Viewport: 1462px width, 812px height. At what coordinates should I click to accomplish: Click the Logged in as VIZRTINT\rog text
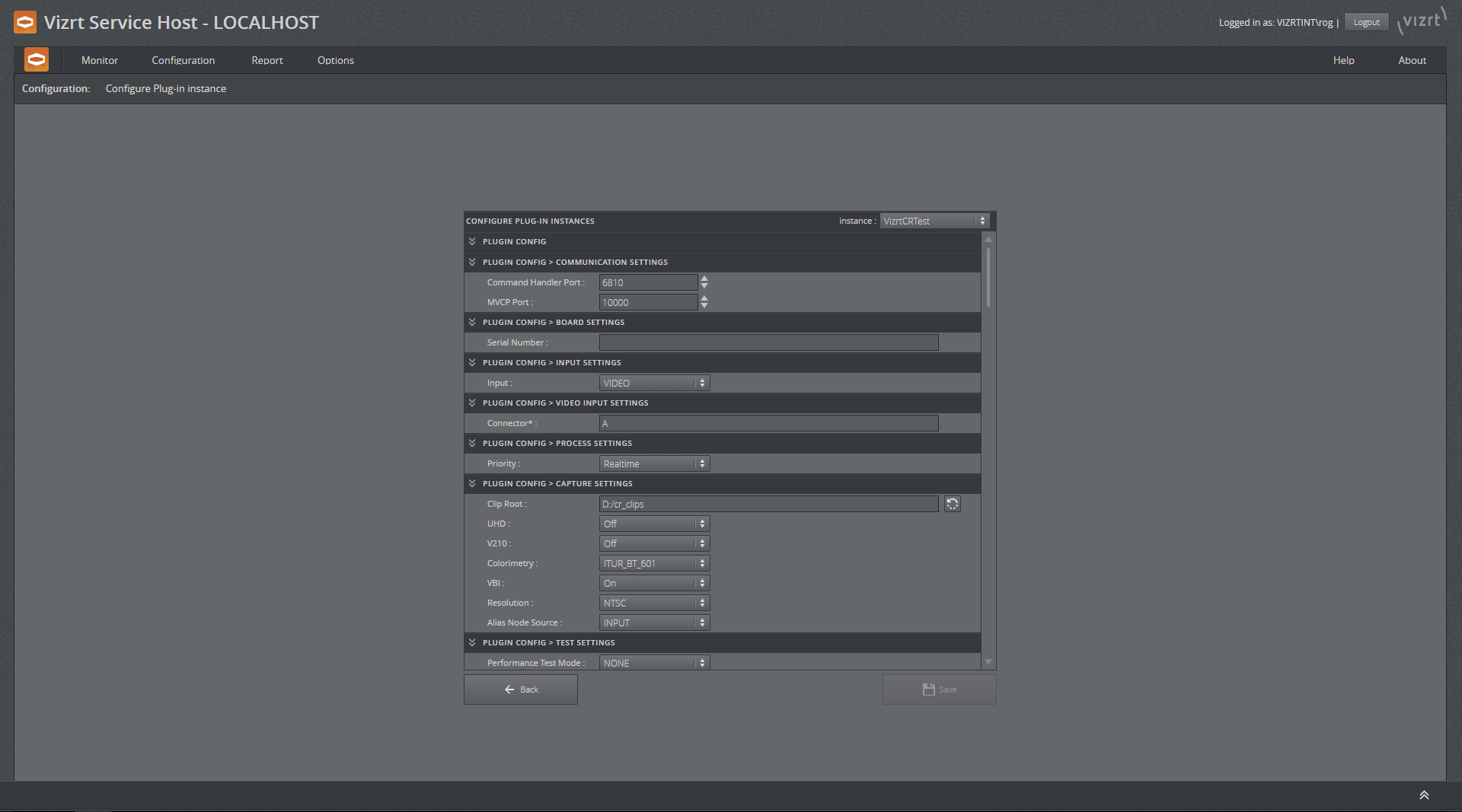[x=1276, y=23]
